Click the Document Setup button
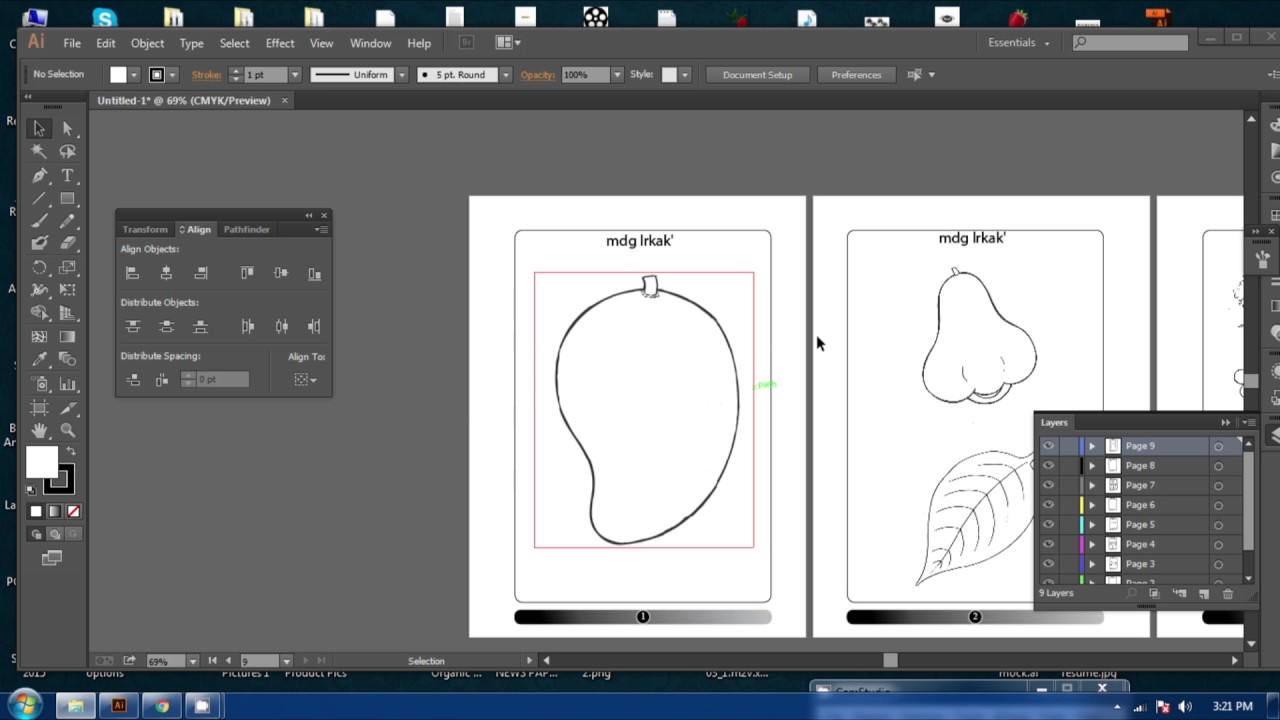 click(757, 75)
